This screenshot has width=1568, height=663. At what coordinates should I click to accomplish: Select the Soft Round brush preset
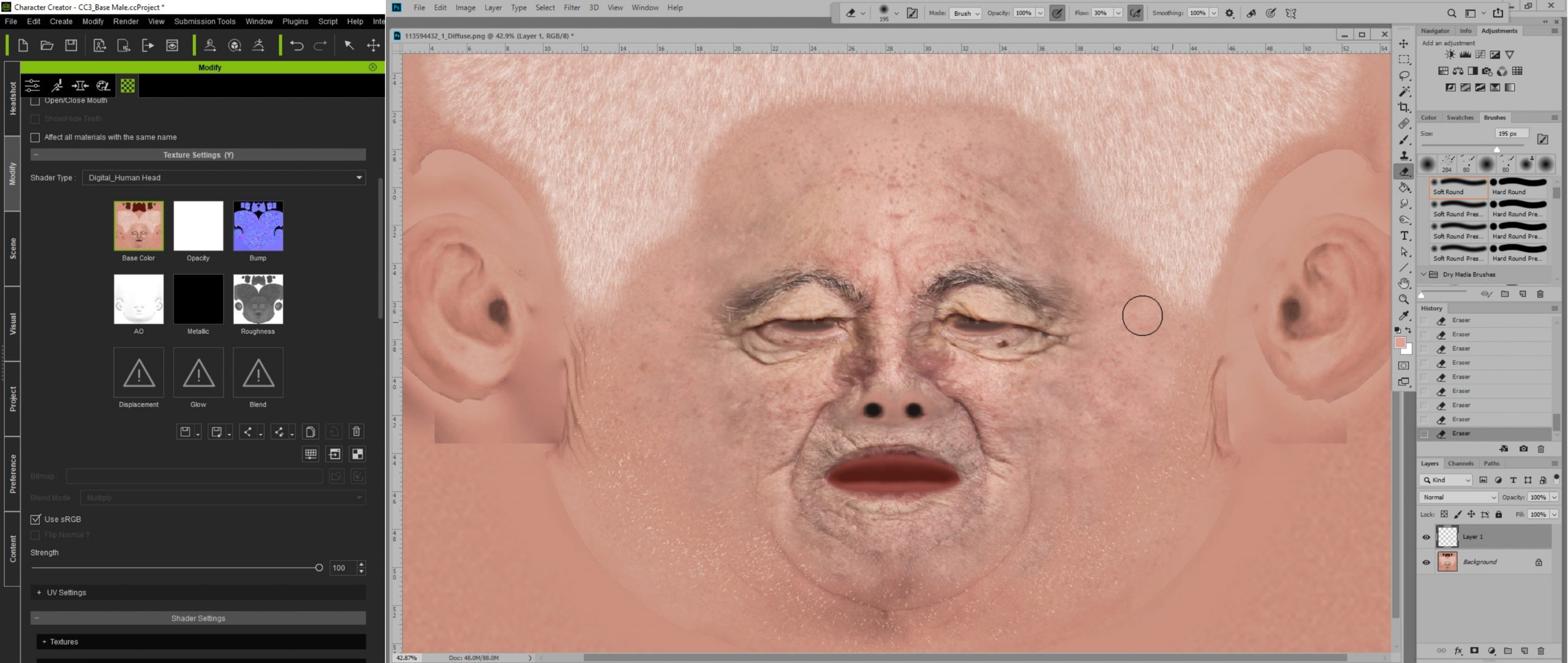1458,187
